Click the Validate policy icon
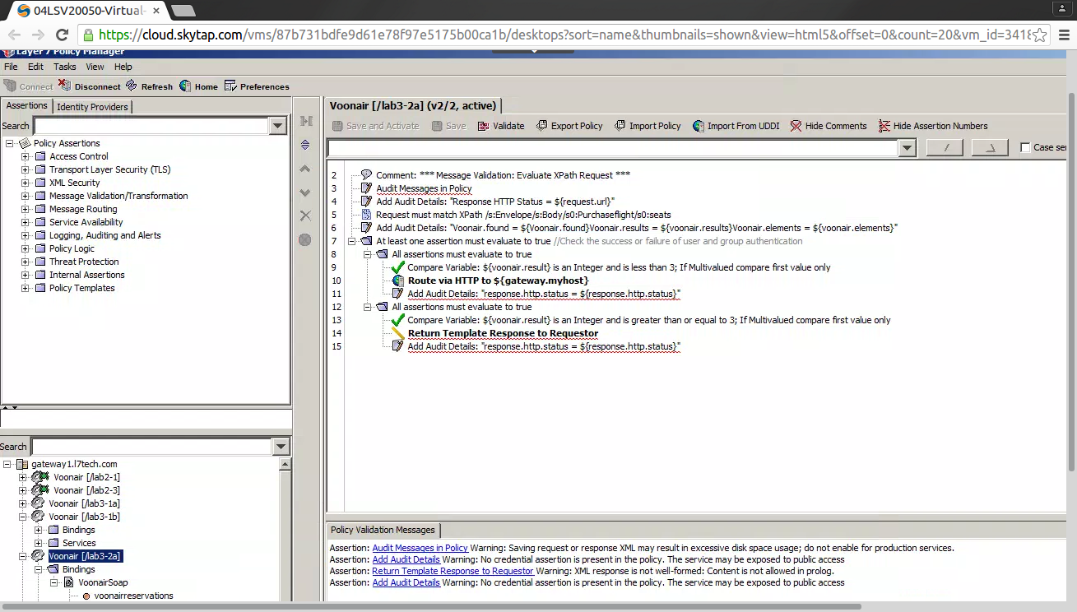The width and height of the screenshot is (1077, 612). pyautogui.click(x=483, y=126)
